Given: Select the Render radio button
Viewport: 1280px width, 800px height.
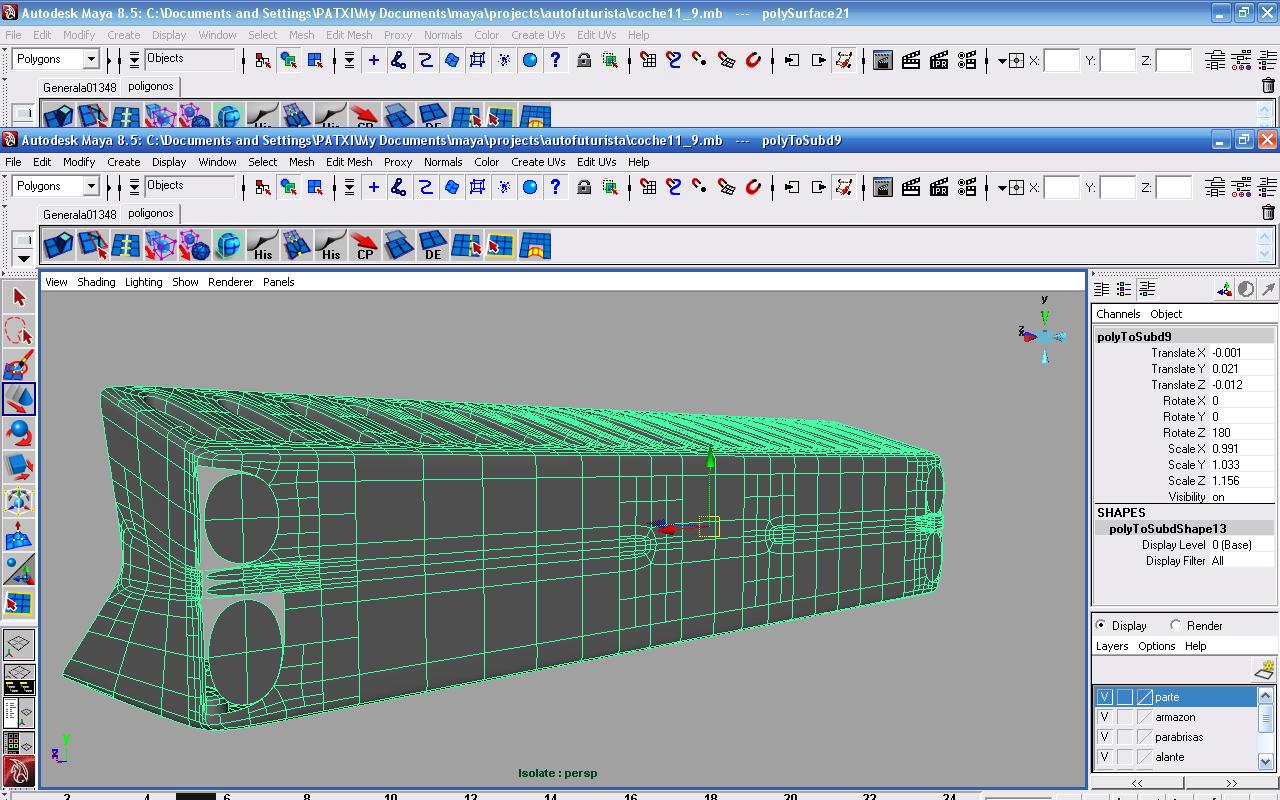Looking at the screenshot, I should [1176, 625].
